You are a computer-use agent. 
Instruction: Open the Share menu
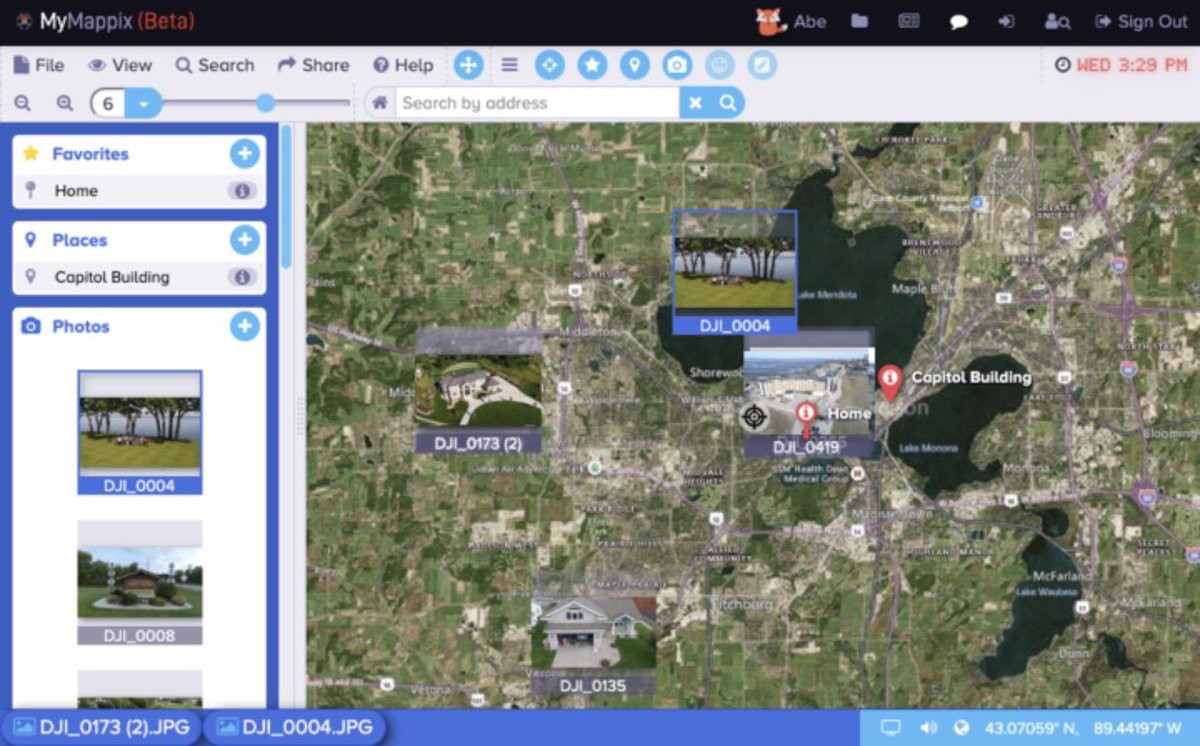(313, 65)
